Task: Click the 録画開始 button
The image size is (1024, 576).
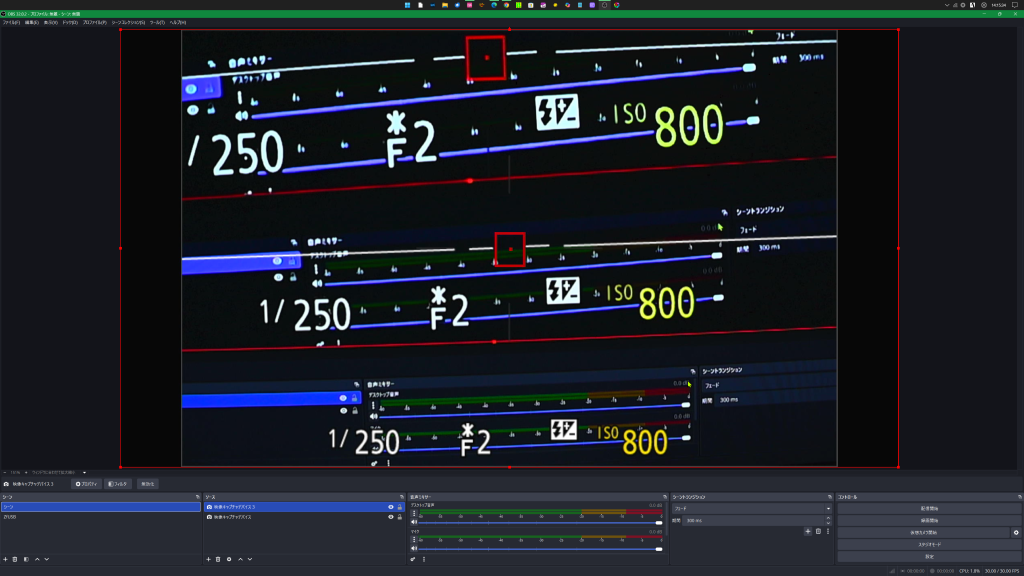Action: point(929,520)
